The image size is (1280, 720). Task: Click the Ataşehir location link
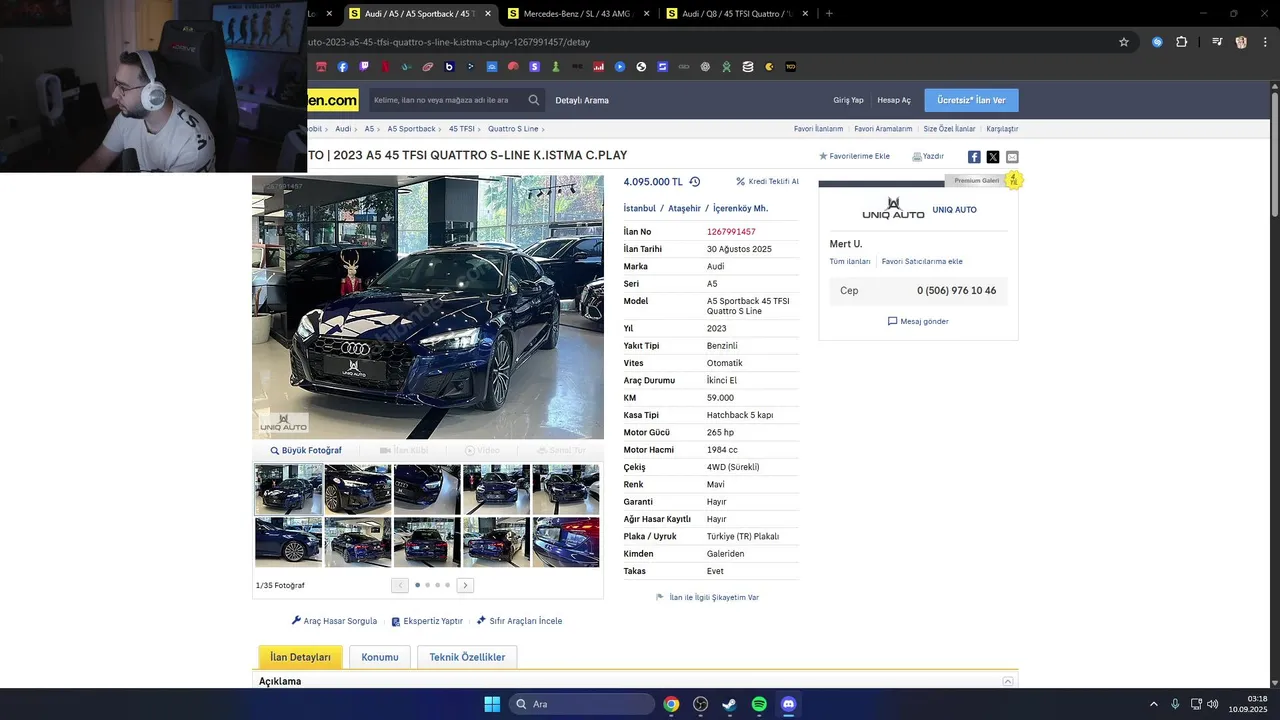point(684,209)
